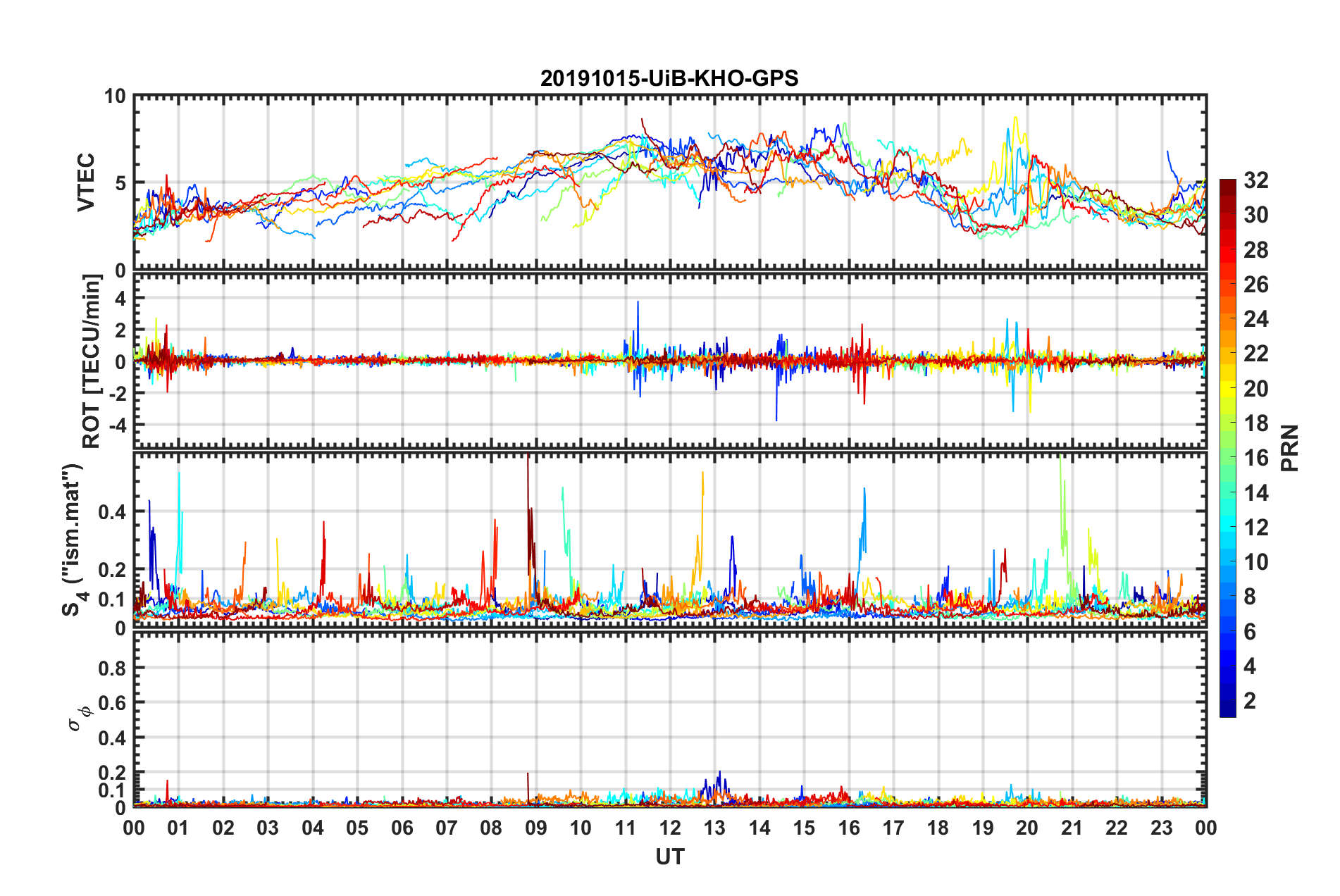Image resolution: width=1340 pixels, height=896 pixels.
Task: Click colorbar tick label 24
Action: [1255, 319]
